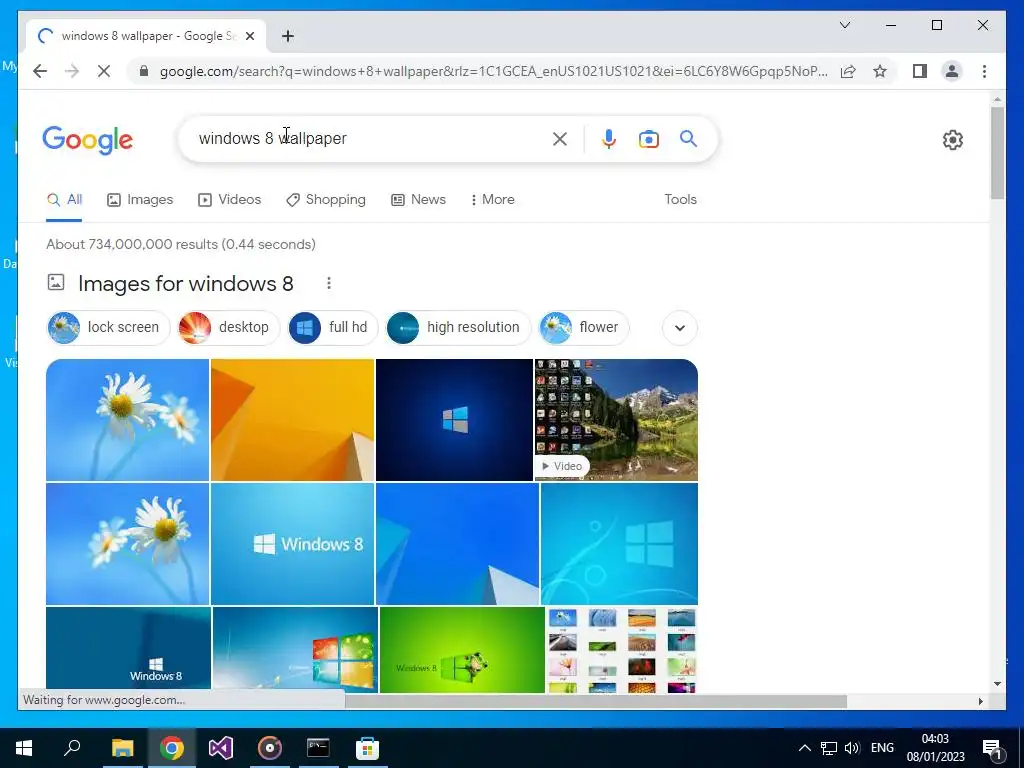Click horizontal scrollbar right arrow
Screen dimensions: 1024x768
(x=980, y=701)
